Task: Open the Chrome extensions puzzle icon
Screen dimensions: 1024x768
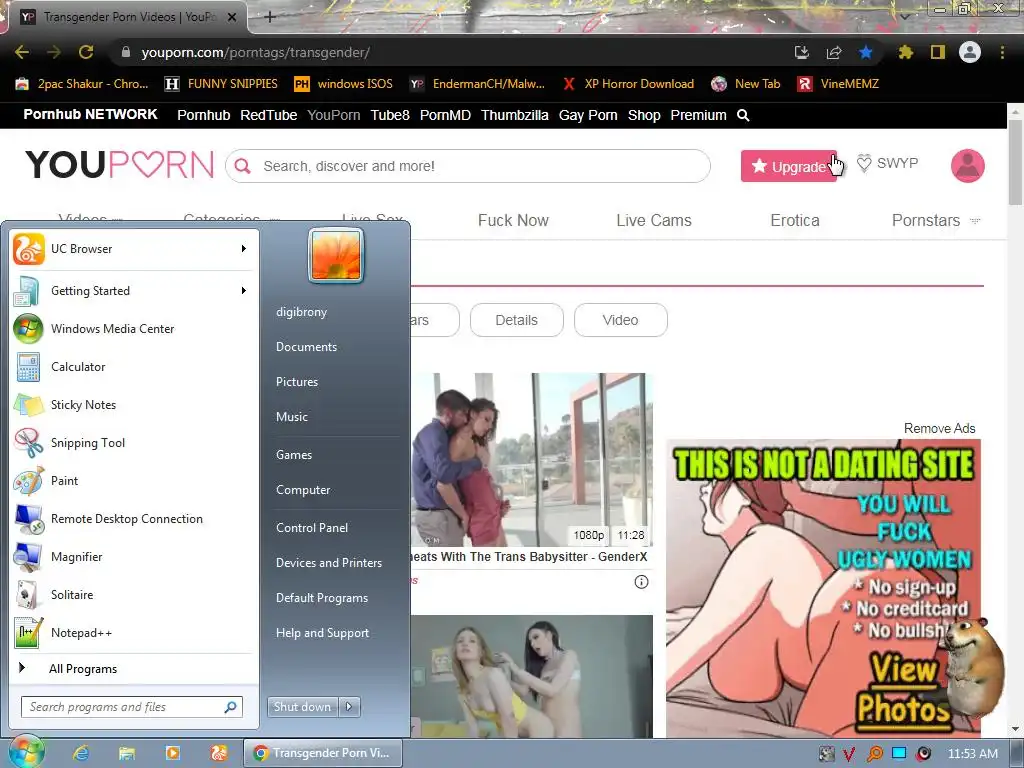Action: pyautogui.click(x=906, y=52)
